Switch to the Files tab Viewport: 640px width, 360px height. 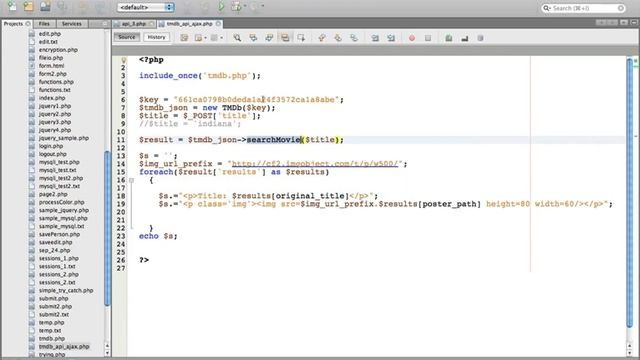tap(44, 24)
